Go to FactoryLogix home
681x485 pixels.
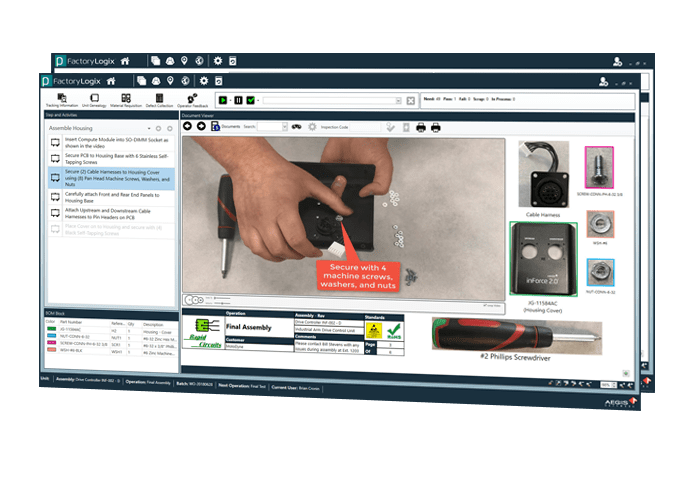point(111,81)
